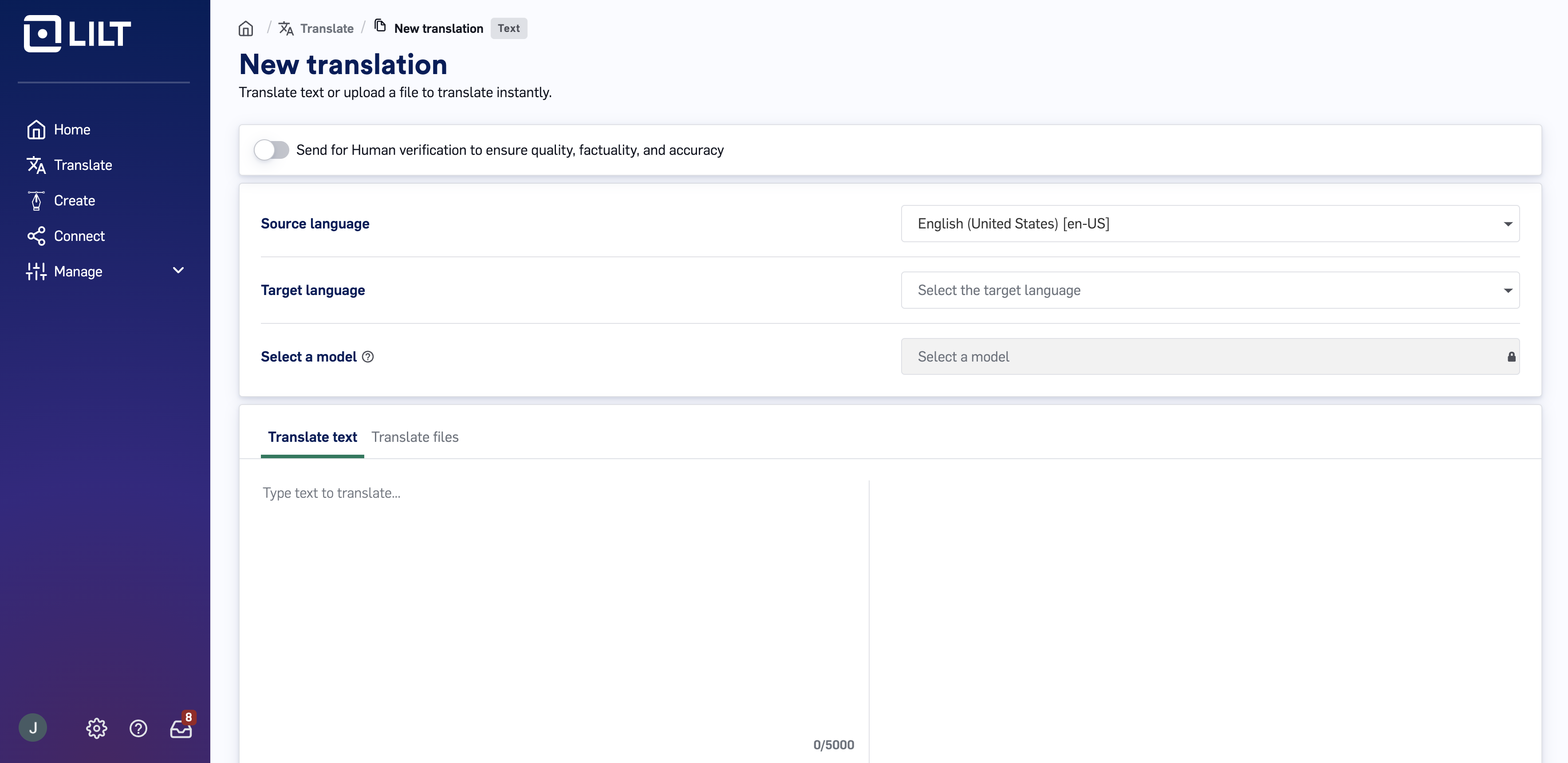Switch to the Translate files tab

click(x=415, y=437)
